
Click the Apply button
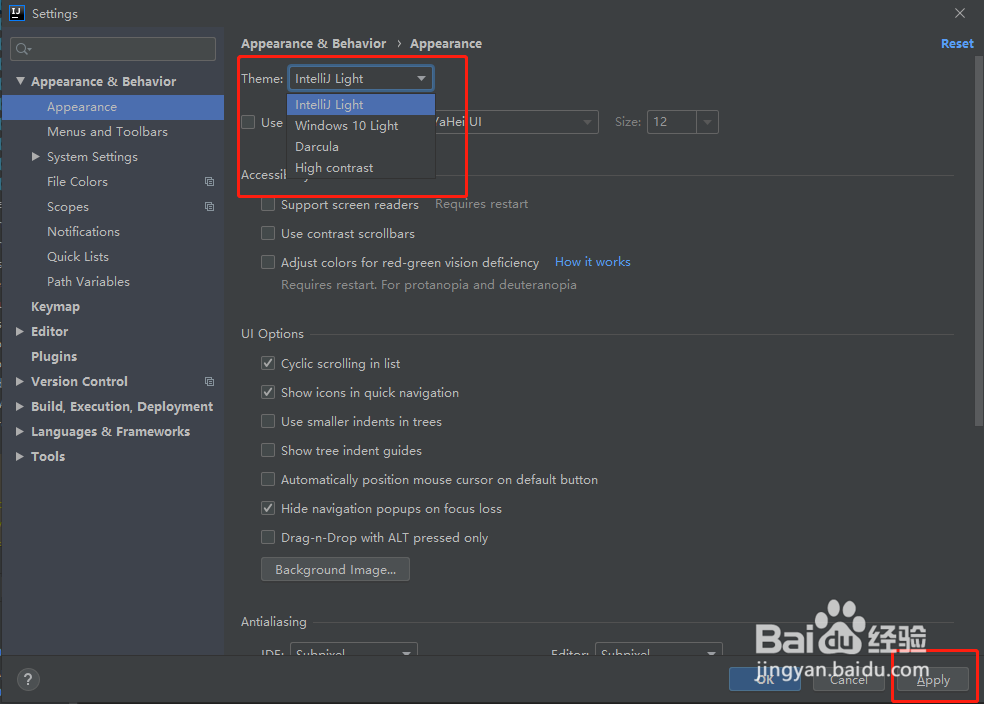coord(933,680)
